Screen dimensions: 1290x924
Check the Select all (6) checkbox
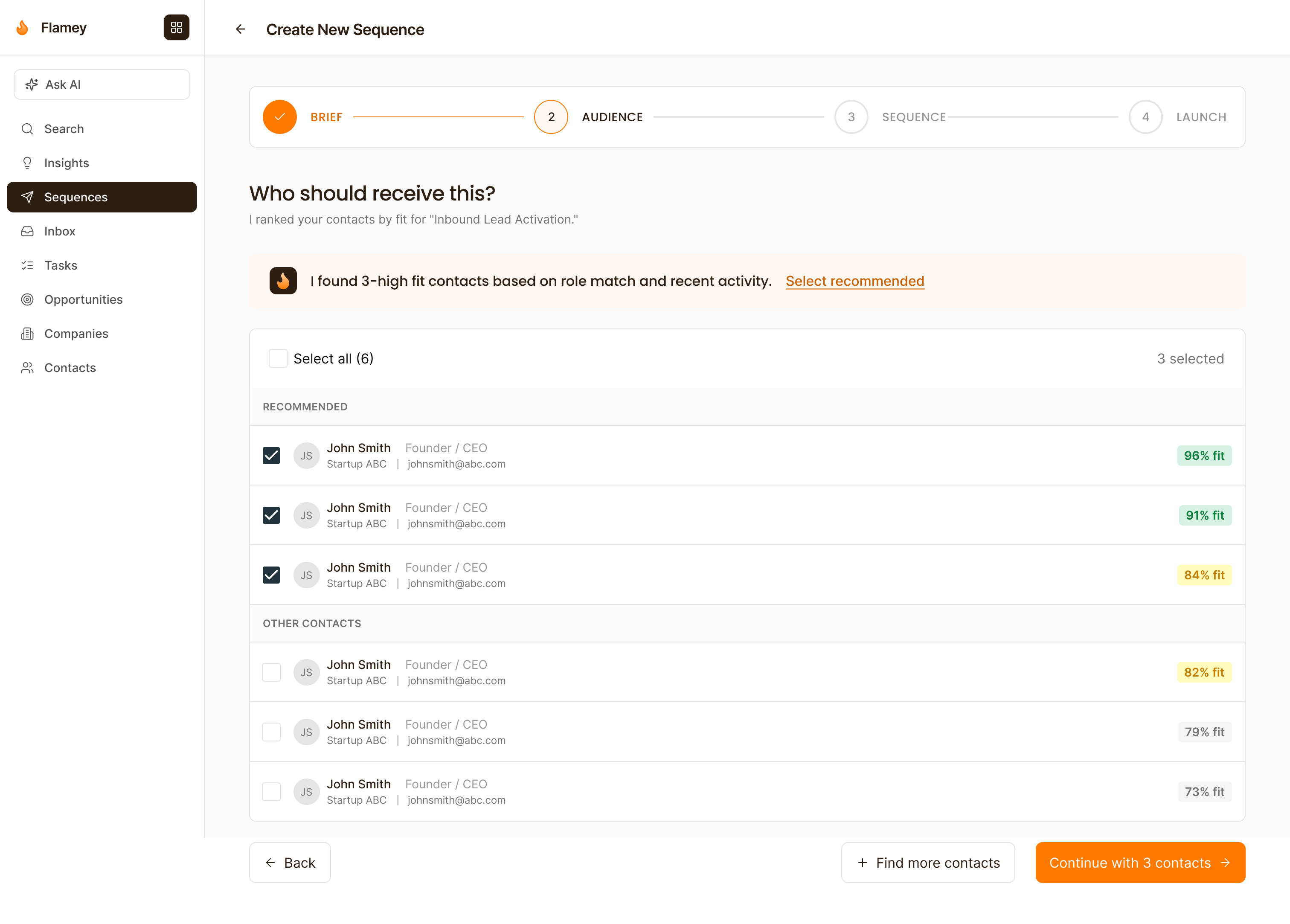pos(278,358)
